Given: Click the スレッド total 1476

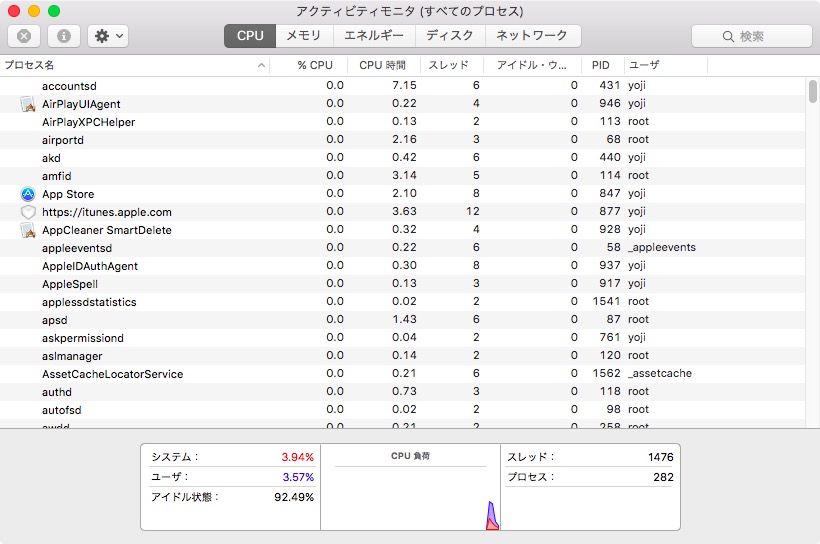Looking at the screenshot, I should (660, 457).
